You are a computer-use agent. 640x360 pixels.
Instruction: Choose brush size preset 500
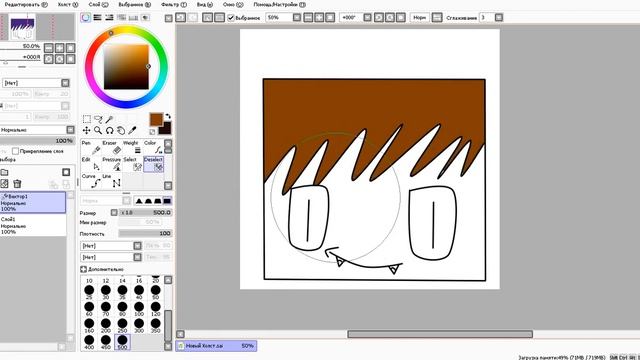(122, 341)
